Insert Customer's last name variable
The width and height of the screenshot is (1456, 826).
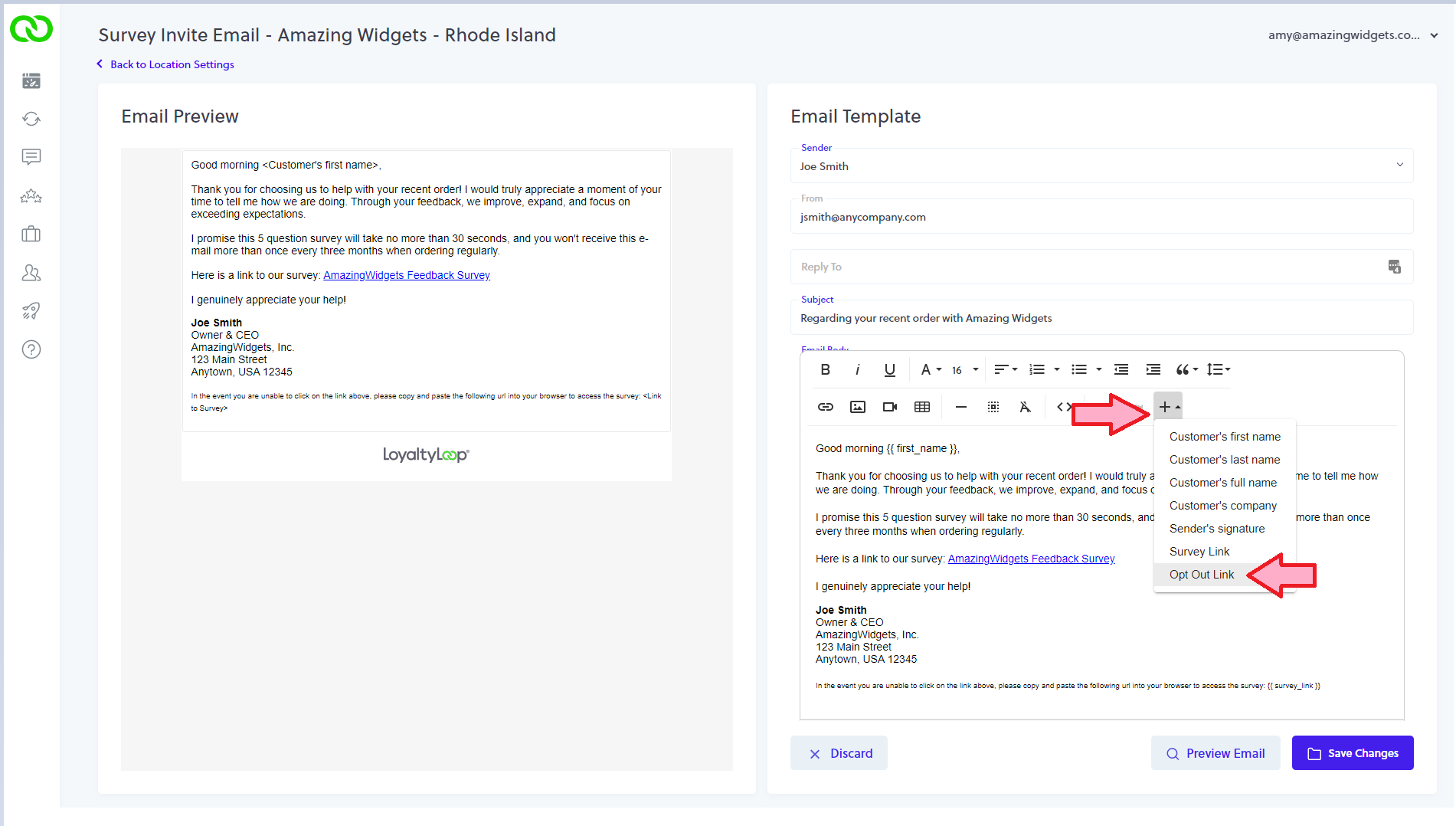[x=1224, y=460]
